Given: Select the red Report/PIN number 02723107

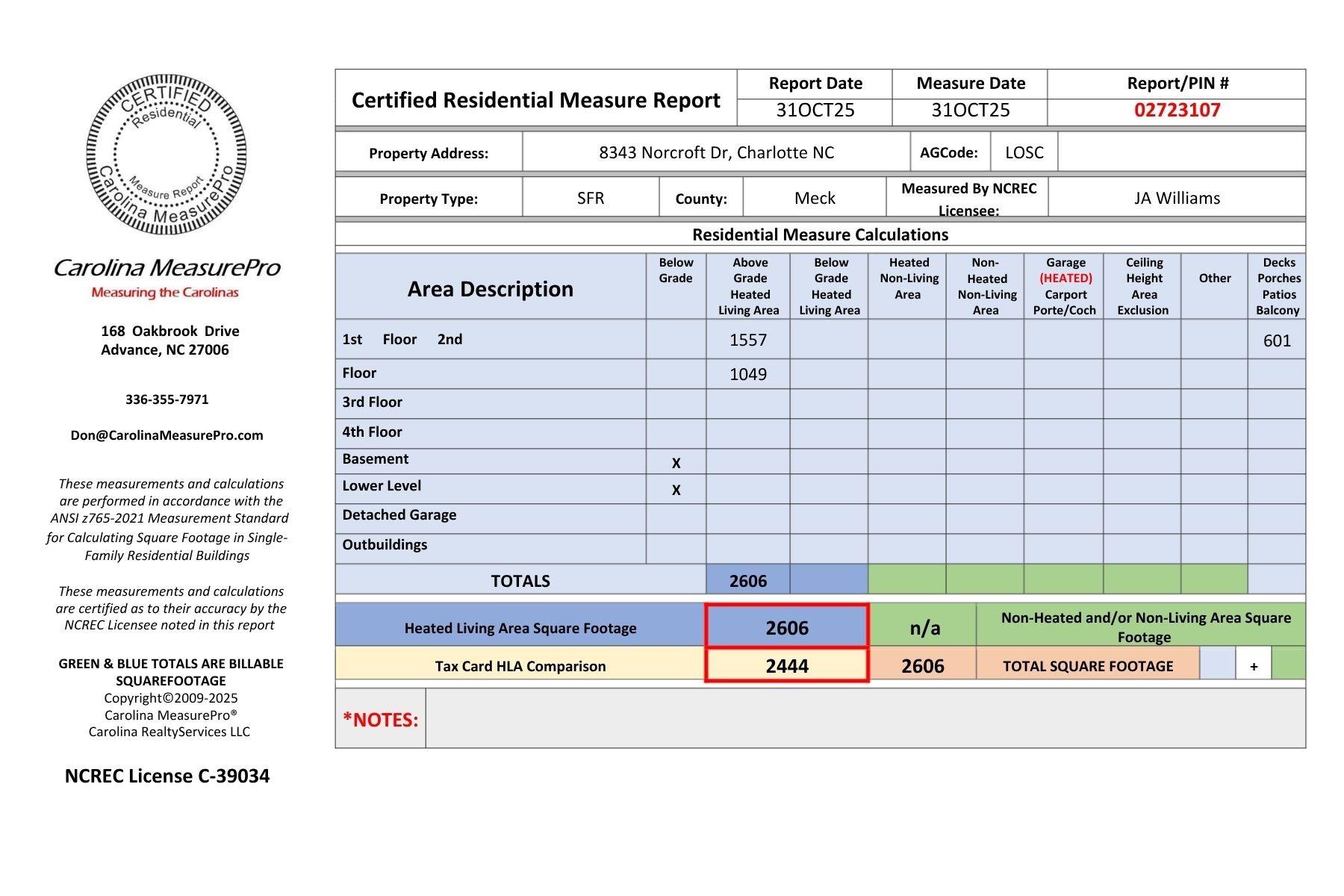Looking at the screenshot, I should (1177, 111).
